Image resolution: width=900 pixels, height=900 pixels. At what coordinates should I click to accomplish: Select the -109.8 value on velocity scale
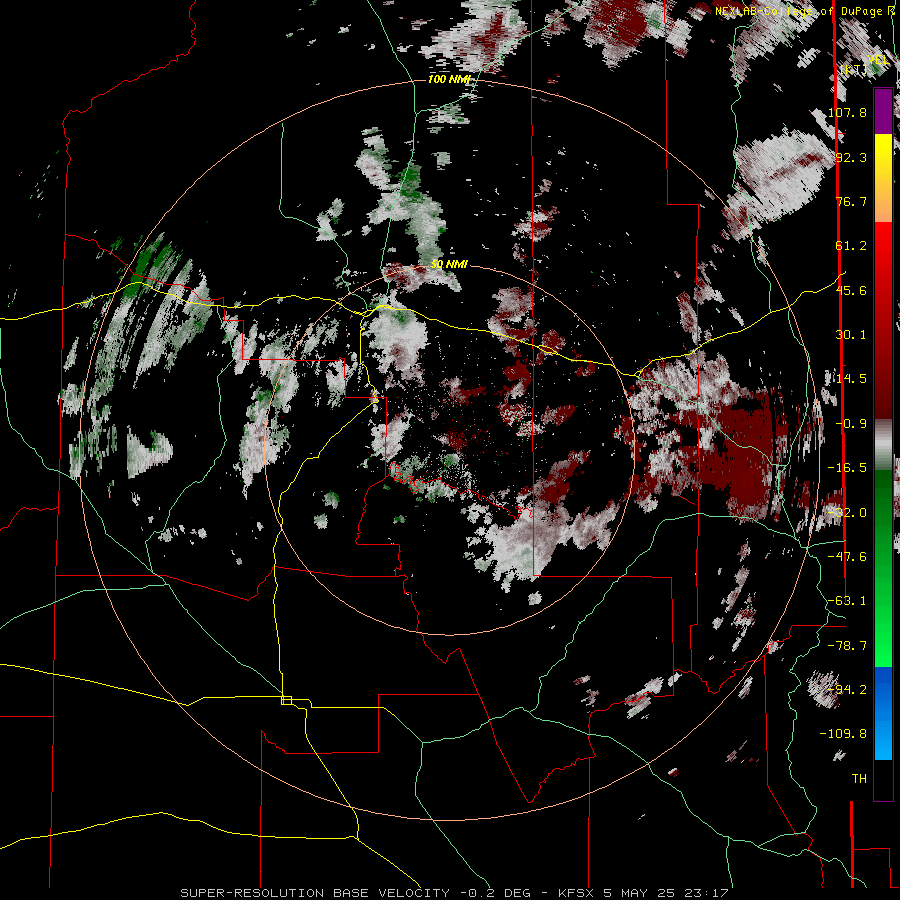843,734
